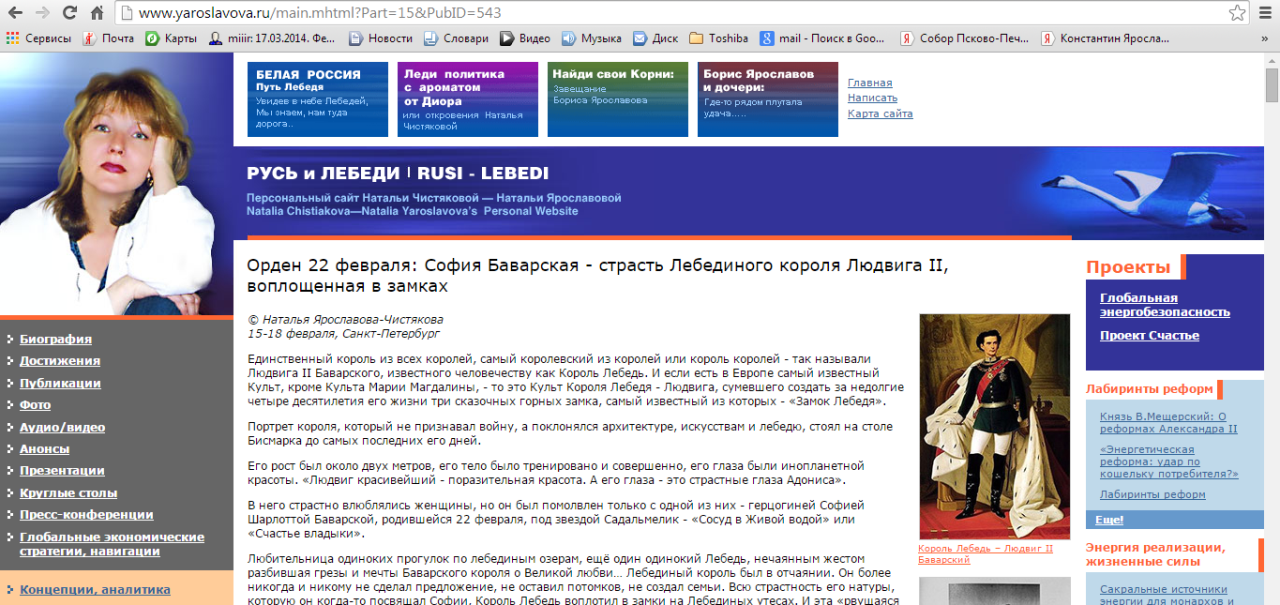
Task: Open «Энергетическая реформа: удар по кошельку потребителя?»
Action: click(x=1168, y=462)
